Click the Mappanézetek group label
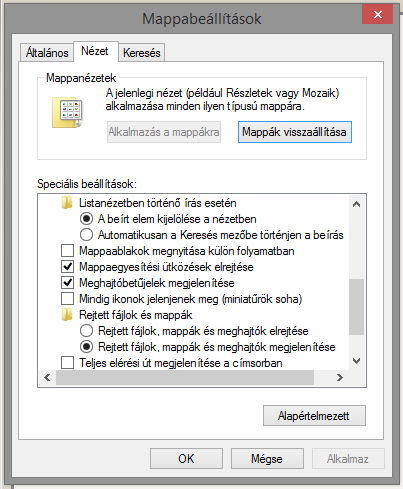This screenshot has width=403, height=489. pos(81,78)
